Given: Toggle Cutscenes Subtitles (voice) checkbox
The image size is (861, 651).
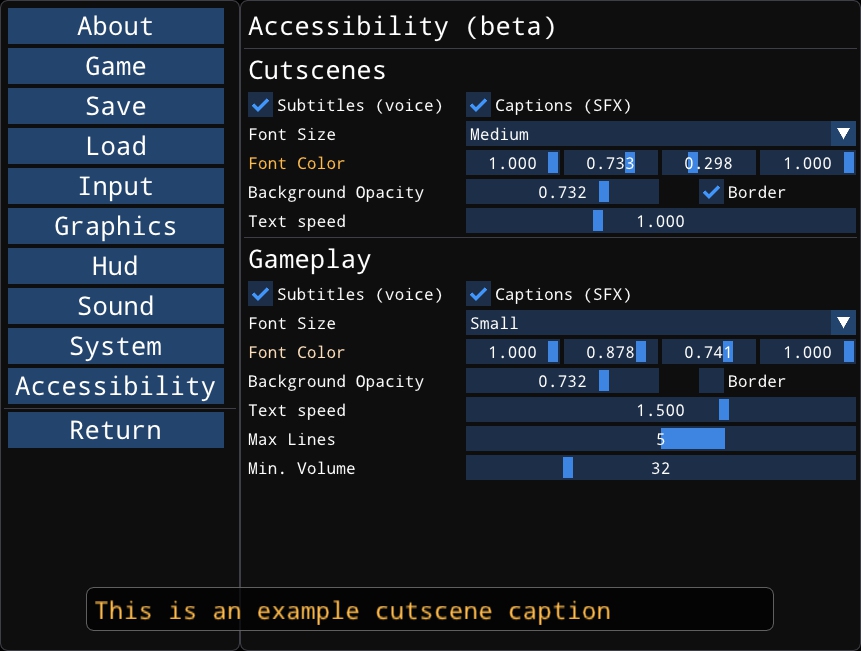Looking at the screenshot, I should pyautogui.click(x=260, y=105).
